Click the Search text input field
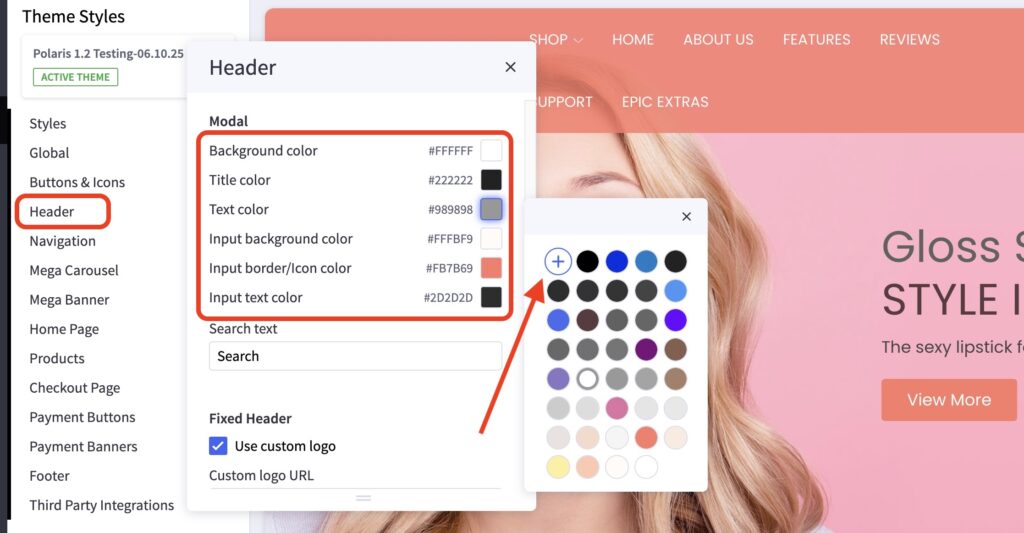Screen dimensions: 1024x533 pos(355,356)
